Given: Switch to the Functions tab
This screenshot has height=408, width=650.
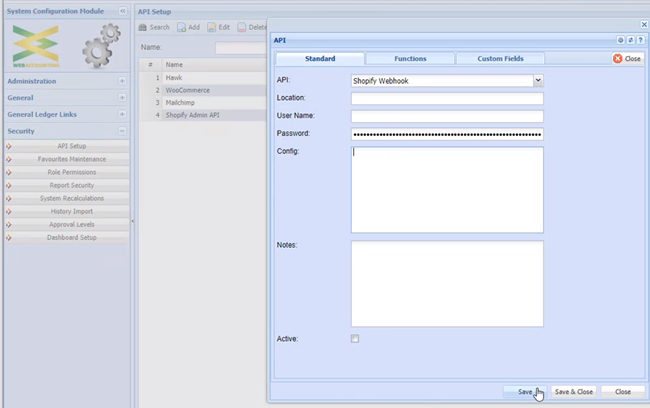Looking at the screenshot, I should point(410,59).
